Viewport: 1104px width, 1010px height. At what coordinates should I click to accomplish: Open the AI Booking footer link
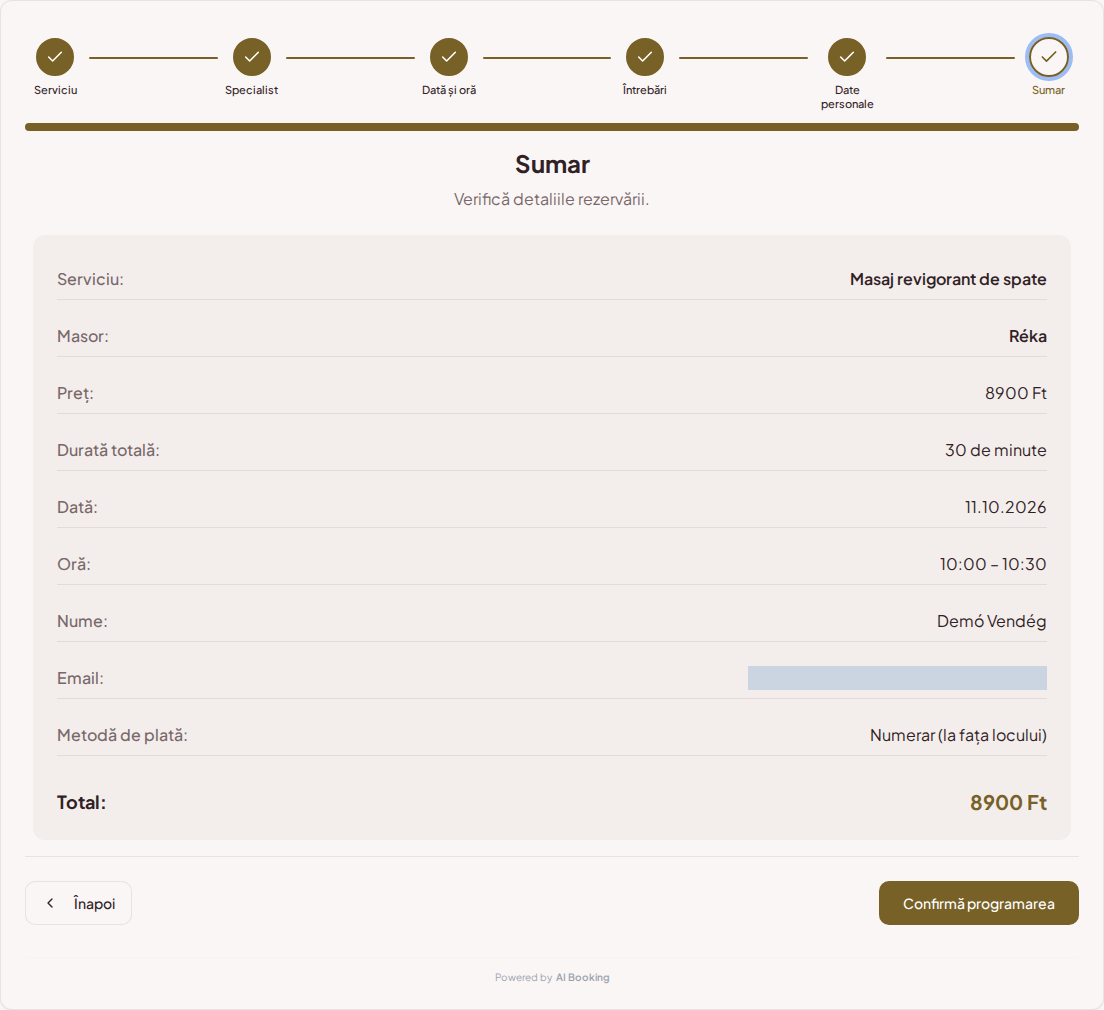(x=582, y=978)
